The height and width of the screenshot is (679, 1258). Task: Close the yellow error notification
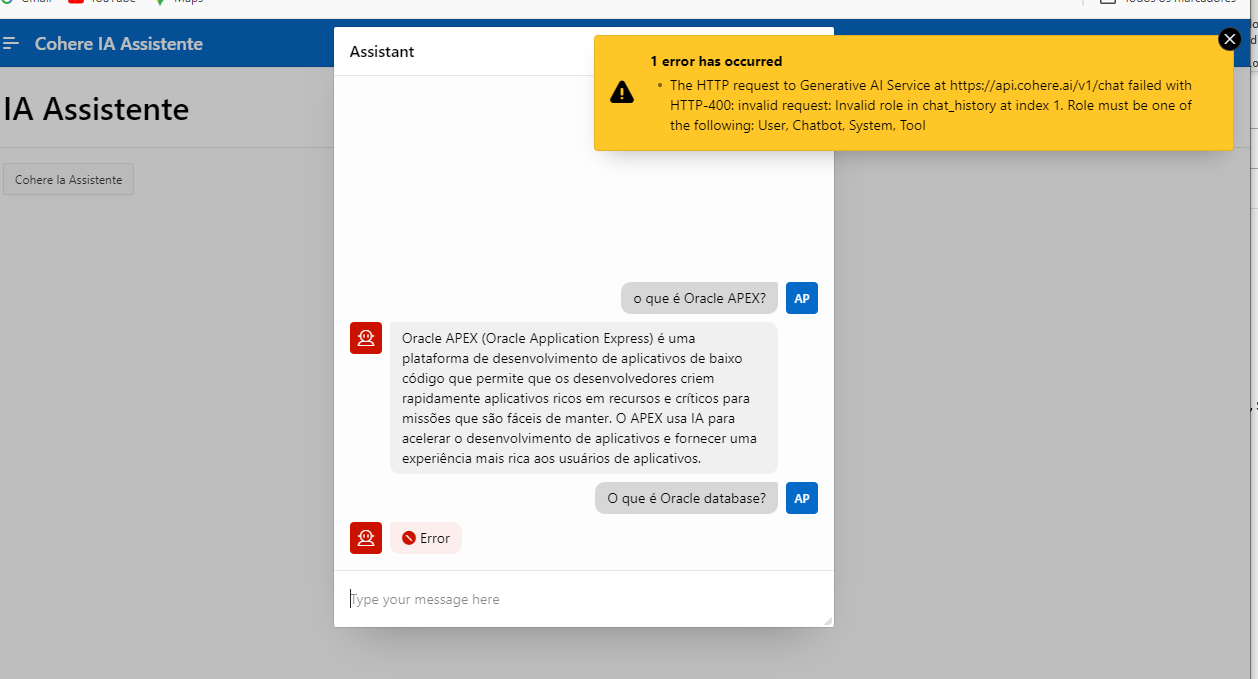coord(1229,39)
